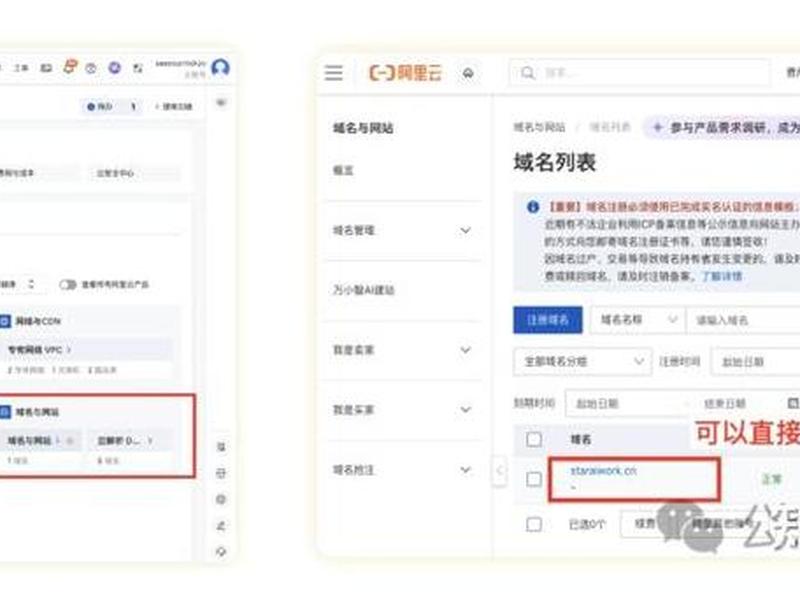
Task: Click the blue icon beside the 域名与网站 section heading
Action: (5, 412)
